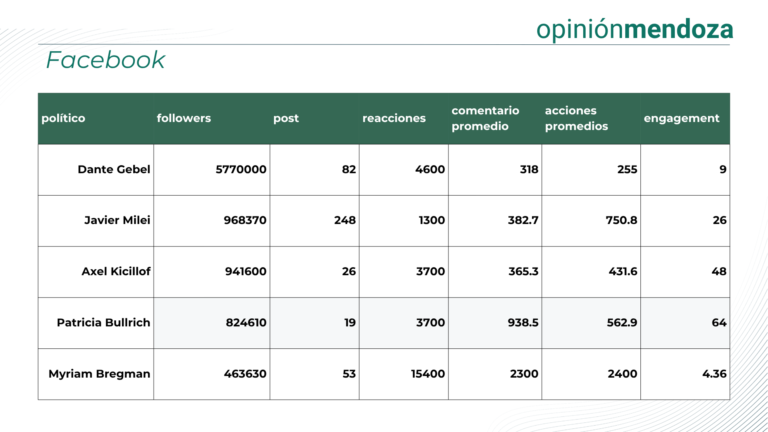Click the 4.36 engagement cell

[x=685, y=374]
